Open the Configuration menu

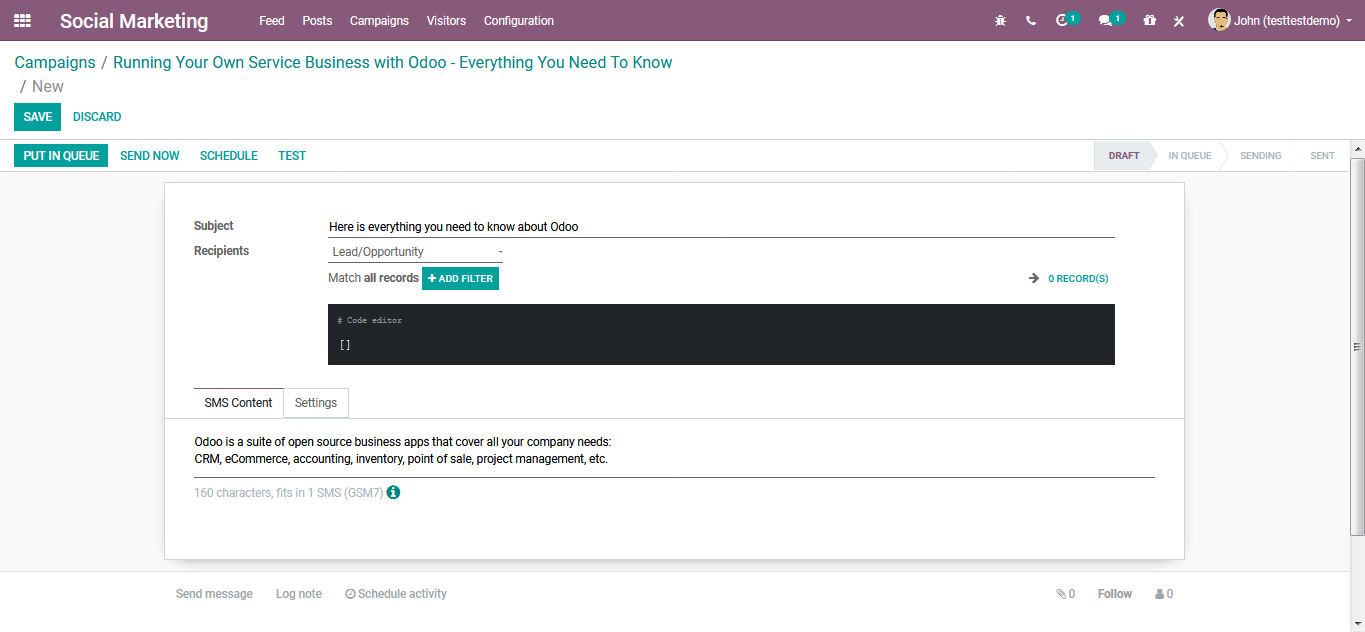[518, 21]
